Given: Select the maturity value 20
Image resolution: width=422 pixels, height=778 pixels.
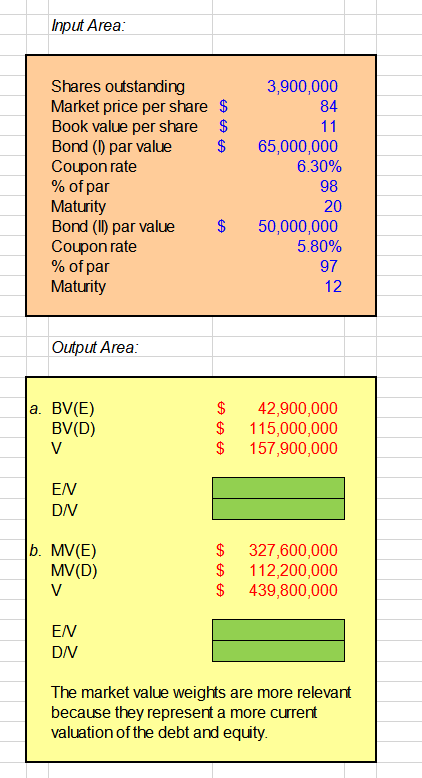Looking at the screenshot, I should click(333, 206).
